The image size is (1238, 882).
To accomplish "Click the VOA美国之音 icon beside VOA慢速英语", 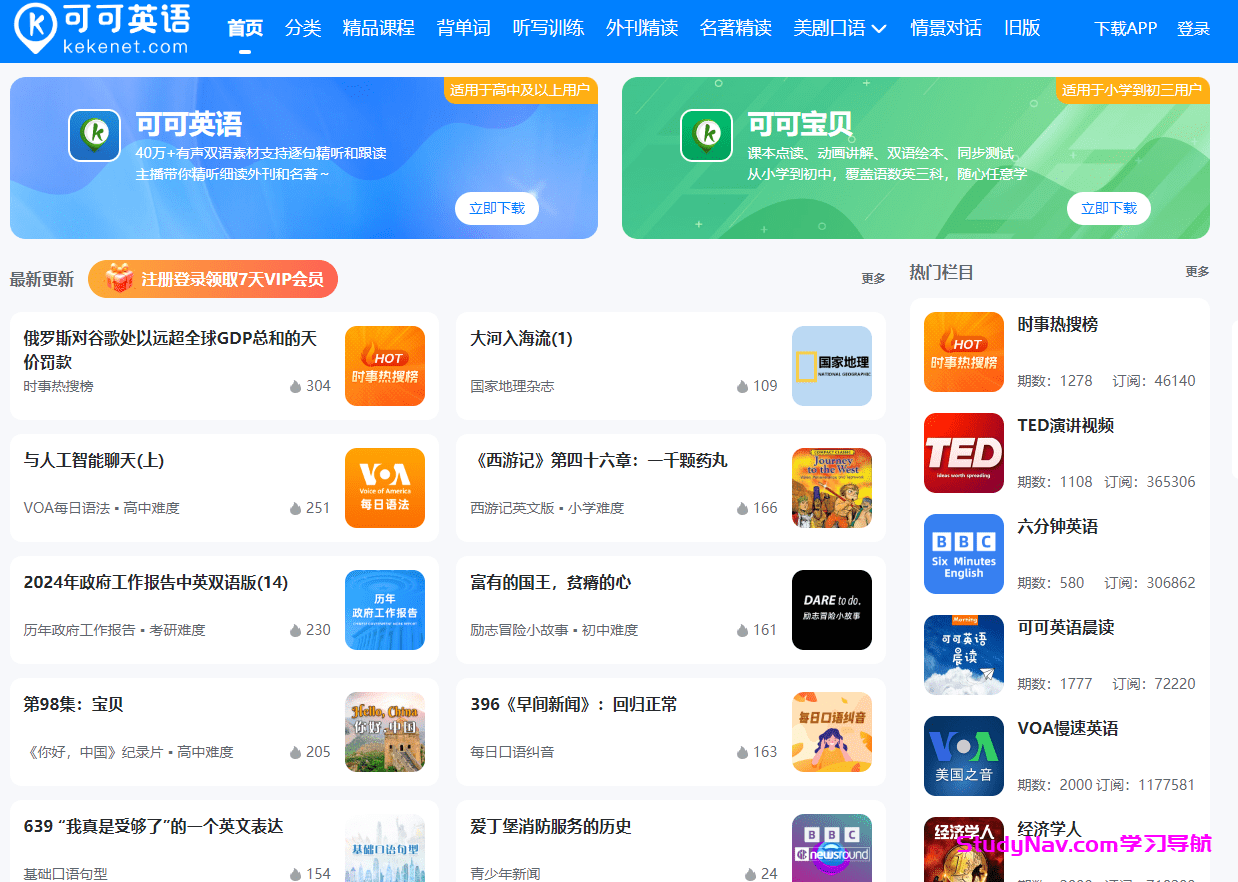I will pyautogui.click(x=963, y=756).
